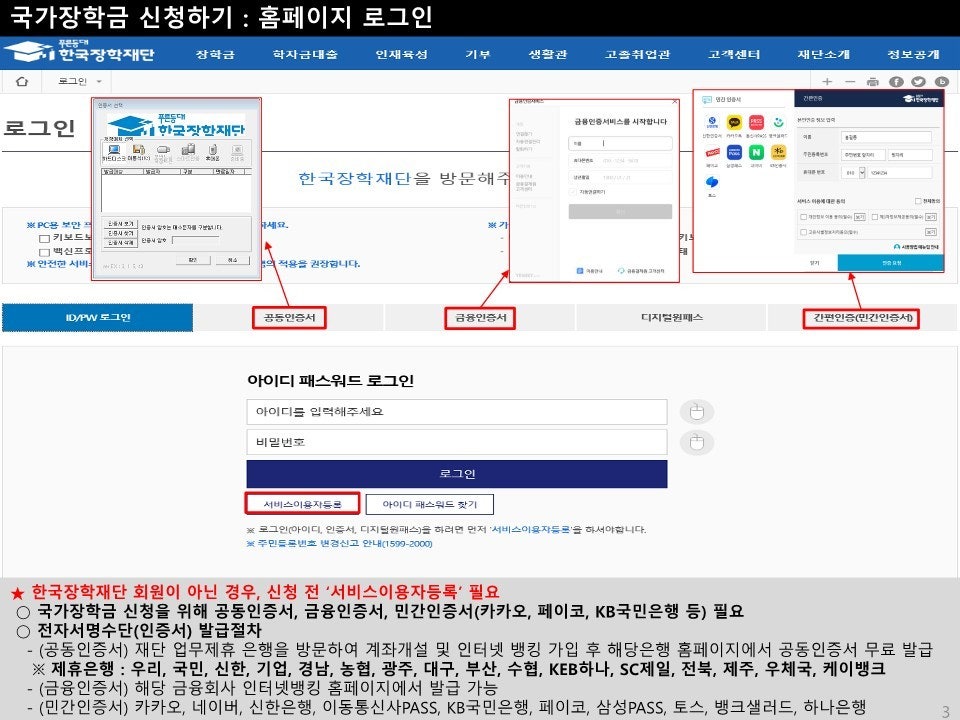Open the 고객센터 menu
960x720 pixels.
(x=734, y=54)
